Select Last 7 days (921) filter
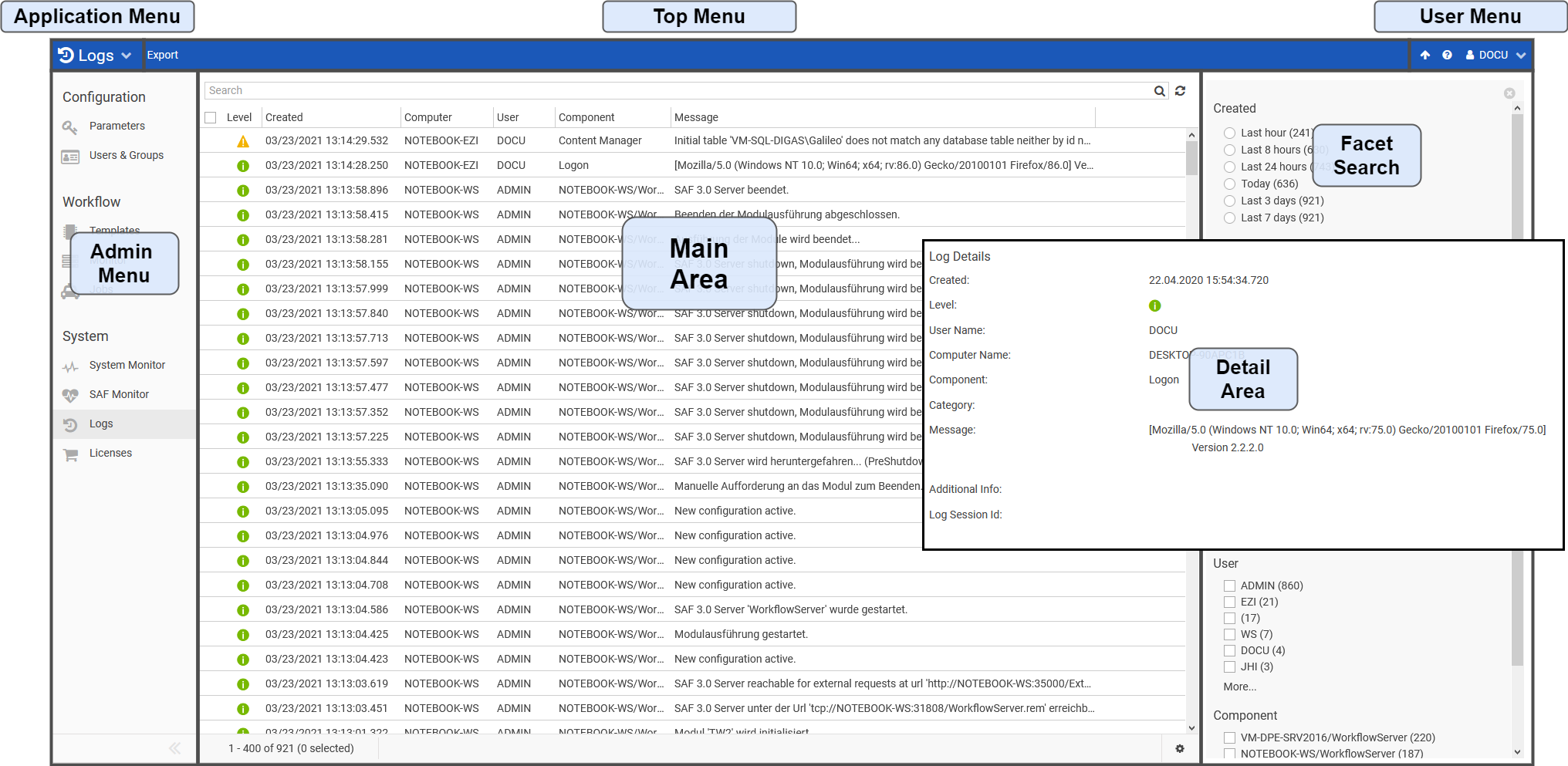 1229,218
